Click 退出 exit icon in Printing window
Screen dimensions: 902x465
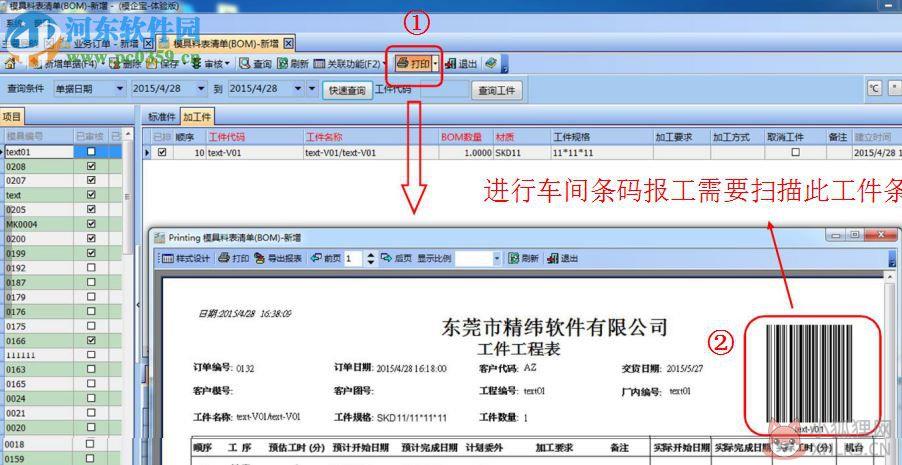point(552,259)
